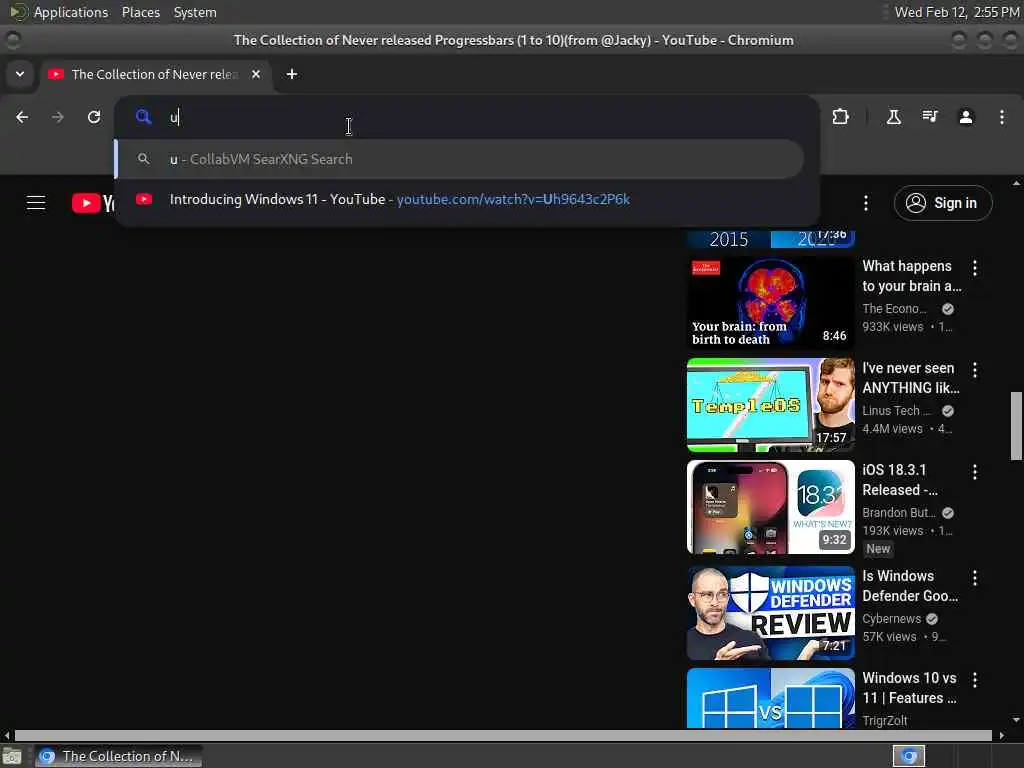Open Chrome Labs flask icon
Viewport: 1024px width, 768px height.
click(893, 117)
